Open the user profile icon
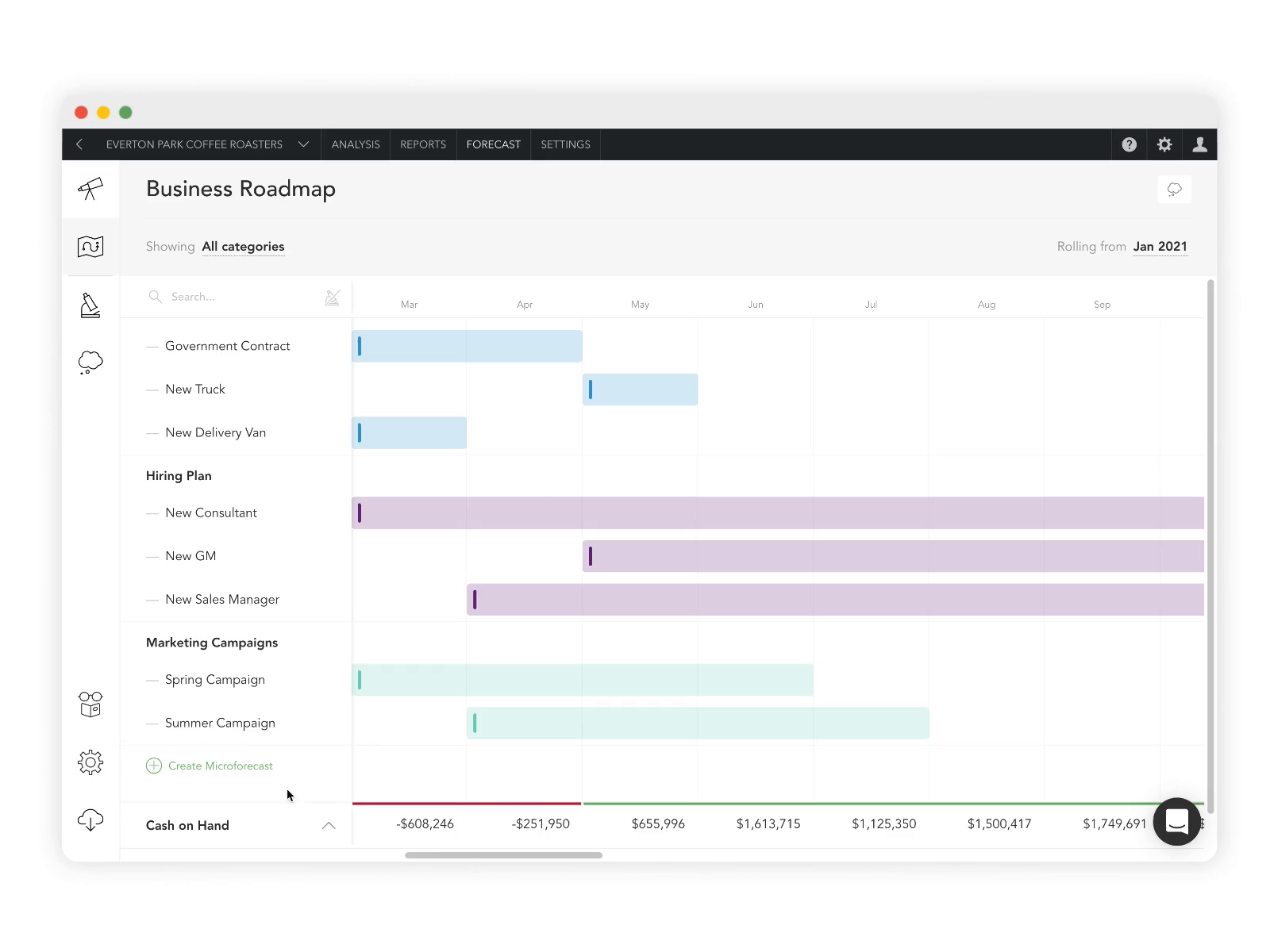 [1199, 144]
